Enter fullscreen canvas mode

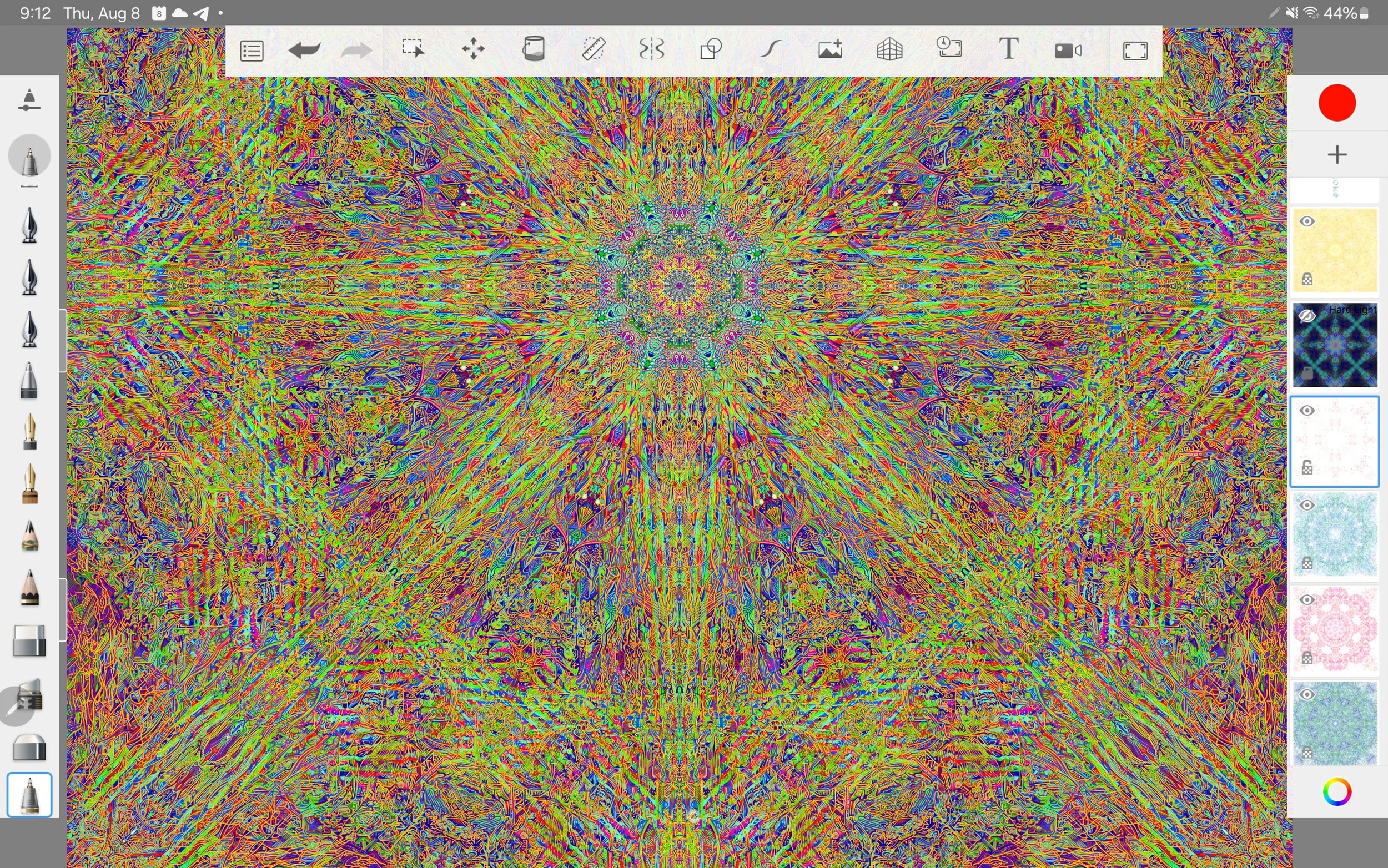pos(1135,51)
